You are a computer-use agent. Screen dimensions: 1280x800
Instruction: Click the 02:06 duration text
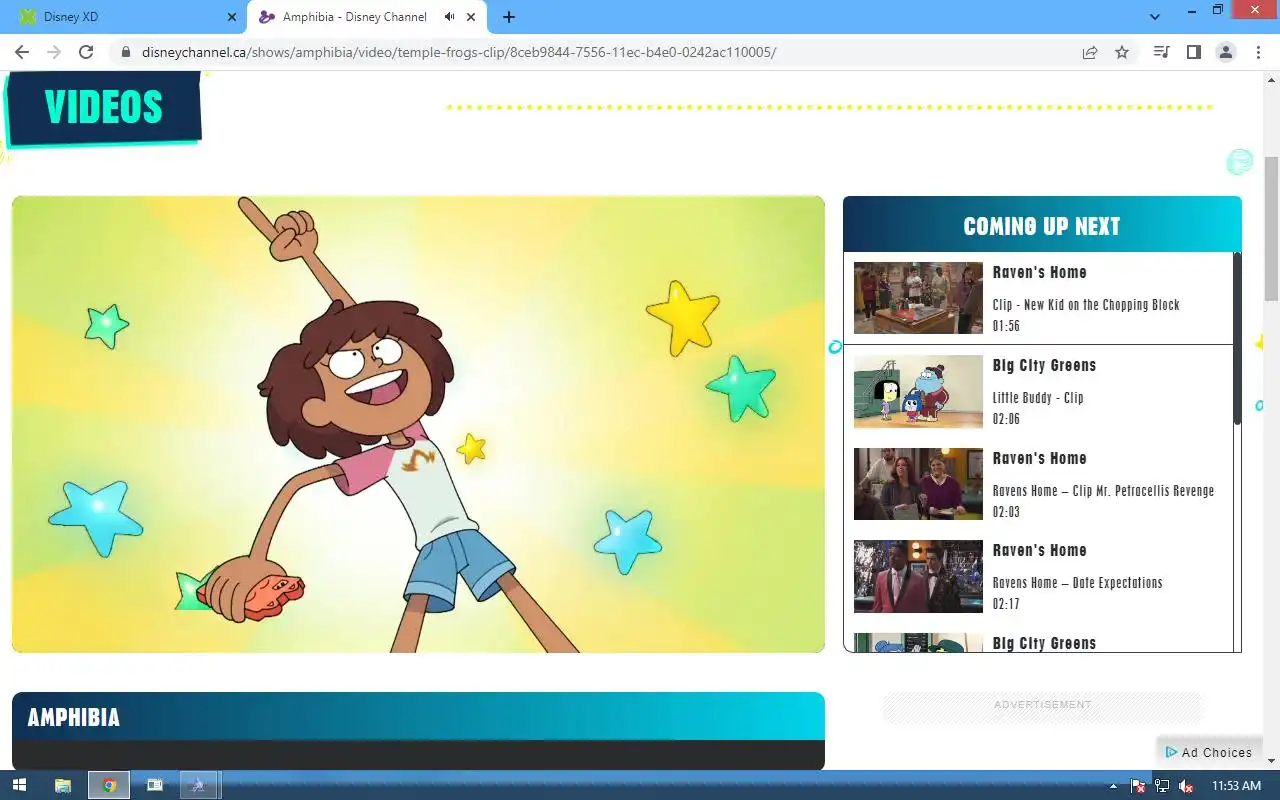tap(1006, 419)
